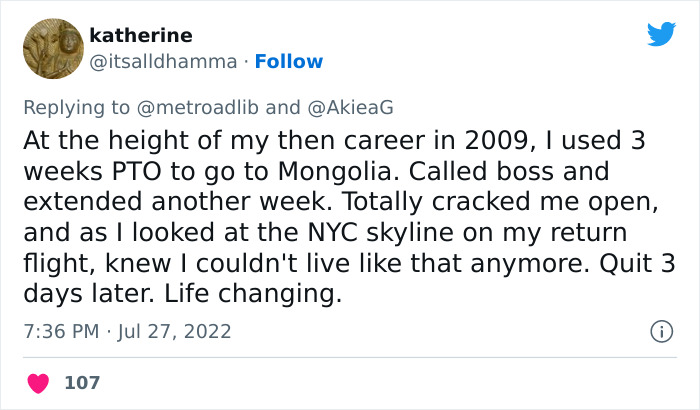Image resolution: width=700 pixels, height=410 pixels.
Task: Like the tweet with the heart icon
Action: click(38, 382)
